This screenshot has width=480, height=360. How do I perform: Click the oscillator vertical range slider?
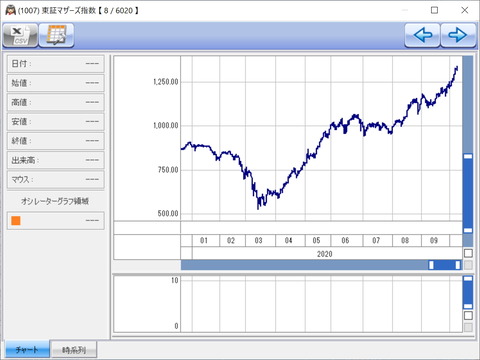[x=468, y=292]
